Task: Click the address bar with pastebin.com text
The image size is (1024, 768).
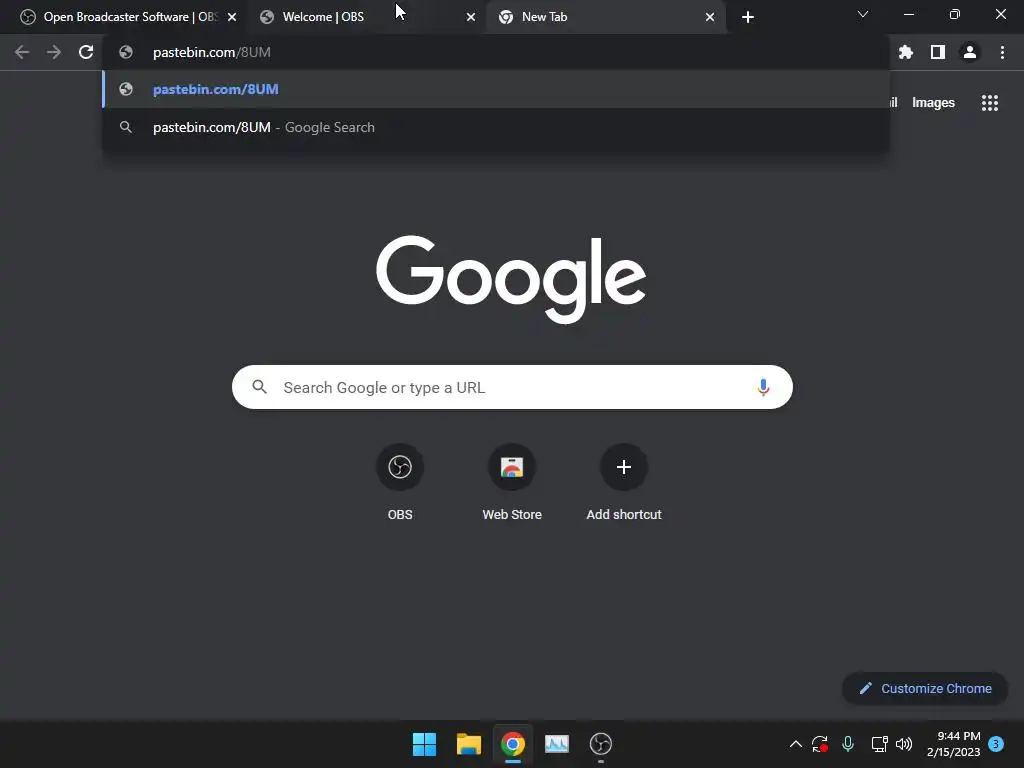Action: point(496,52)
